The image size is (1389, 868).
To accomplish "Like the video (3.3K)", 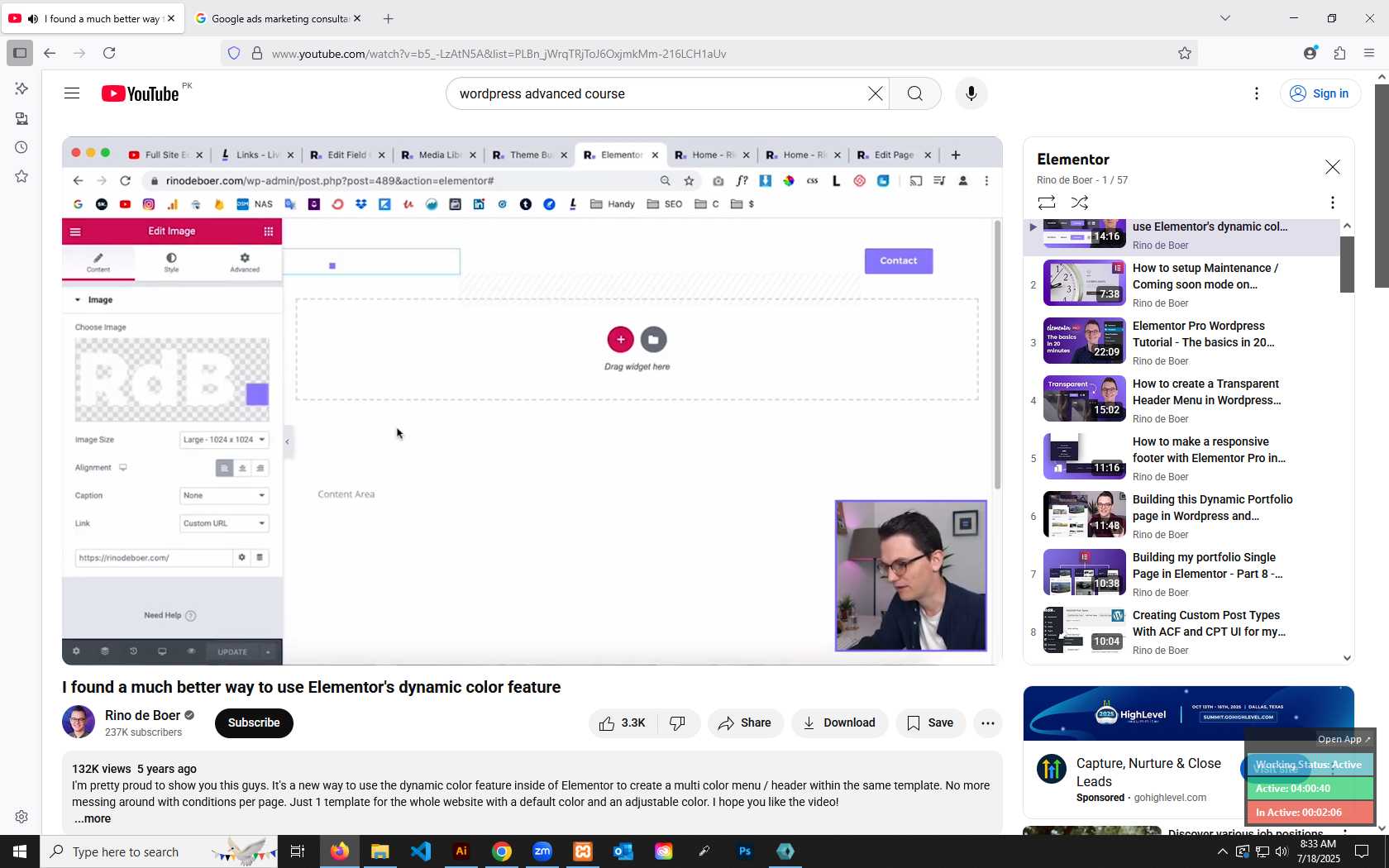I will click(623, 723).
